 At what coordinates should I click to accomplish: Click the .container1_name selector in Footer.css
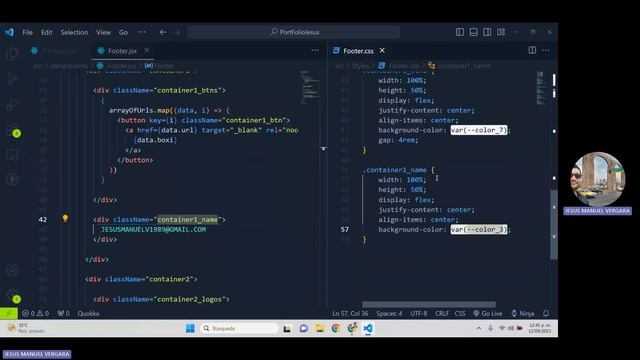click(394, 170)
